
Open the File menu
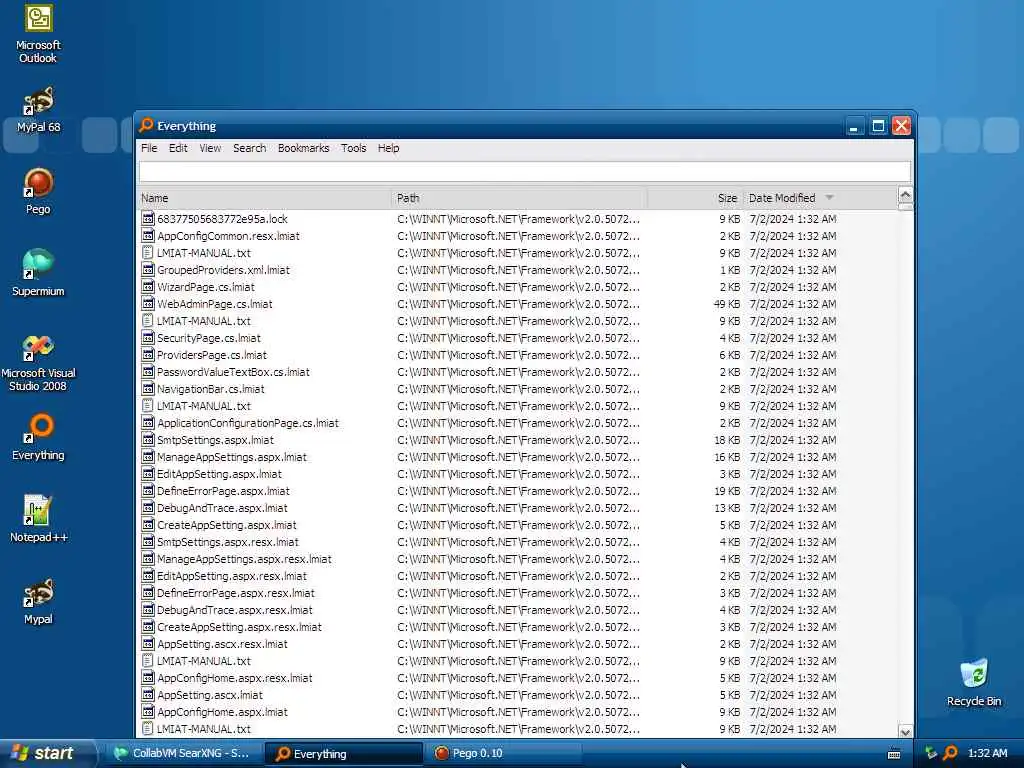click(x=149, y=148)
